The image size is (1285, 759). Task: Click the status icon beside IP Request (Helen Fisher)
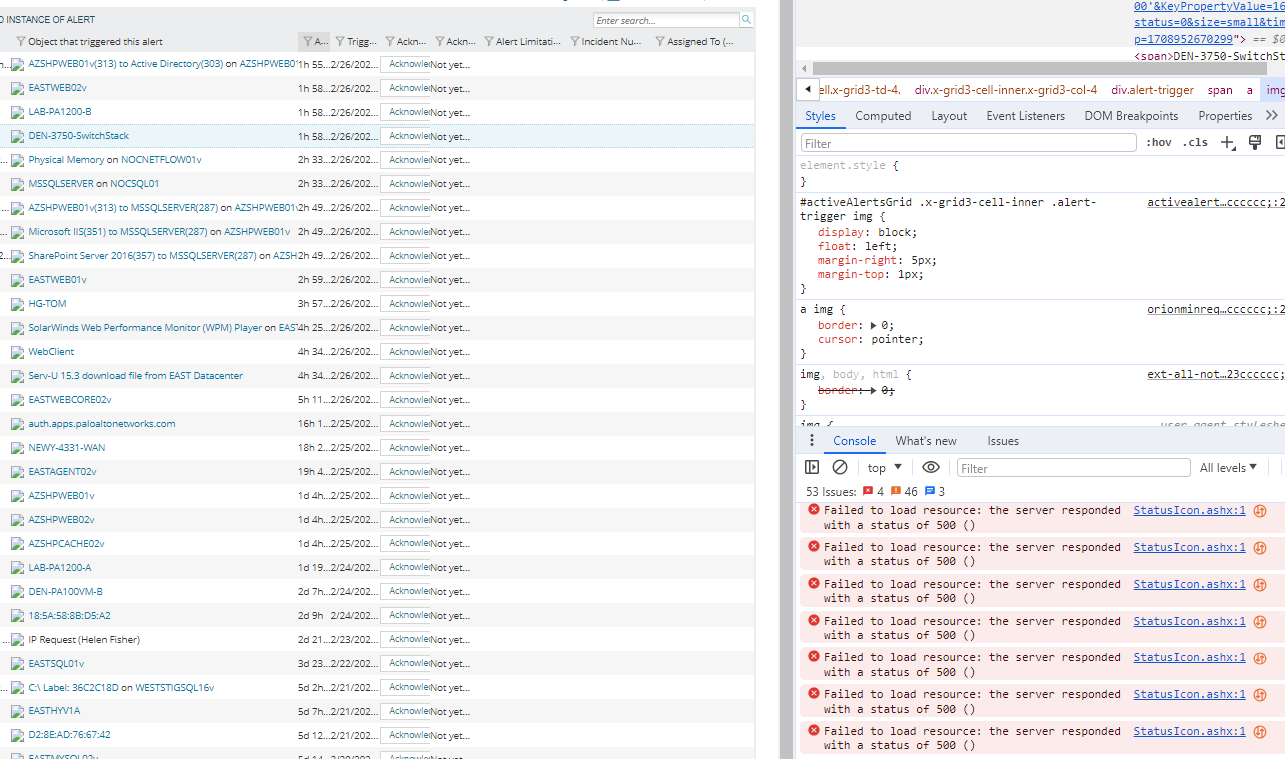point(17,640)
